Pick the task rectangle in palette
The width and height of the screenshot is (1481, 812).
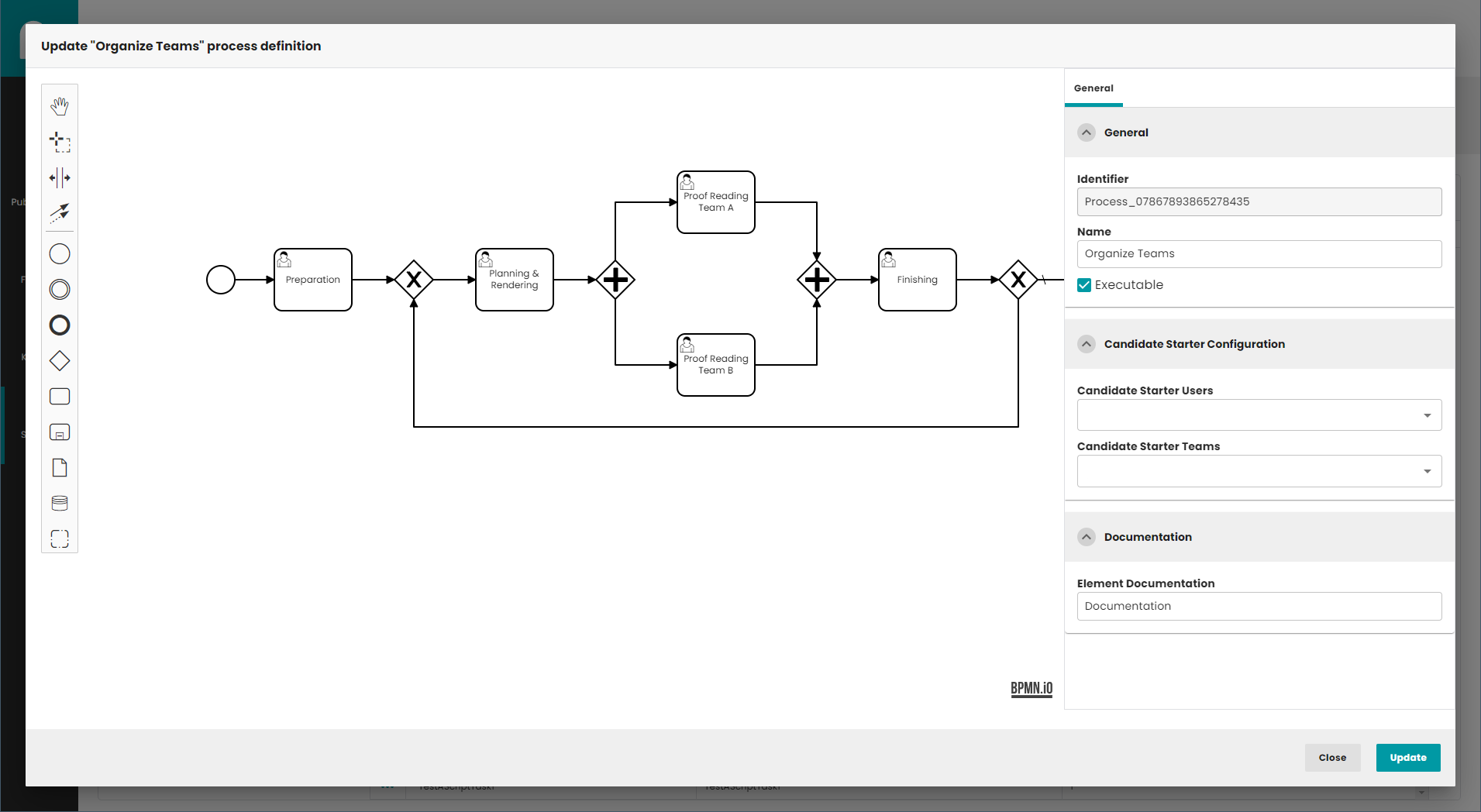[x=60, y=397]
